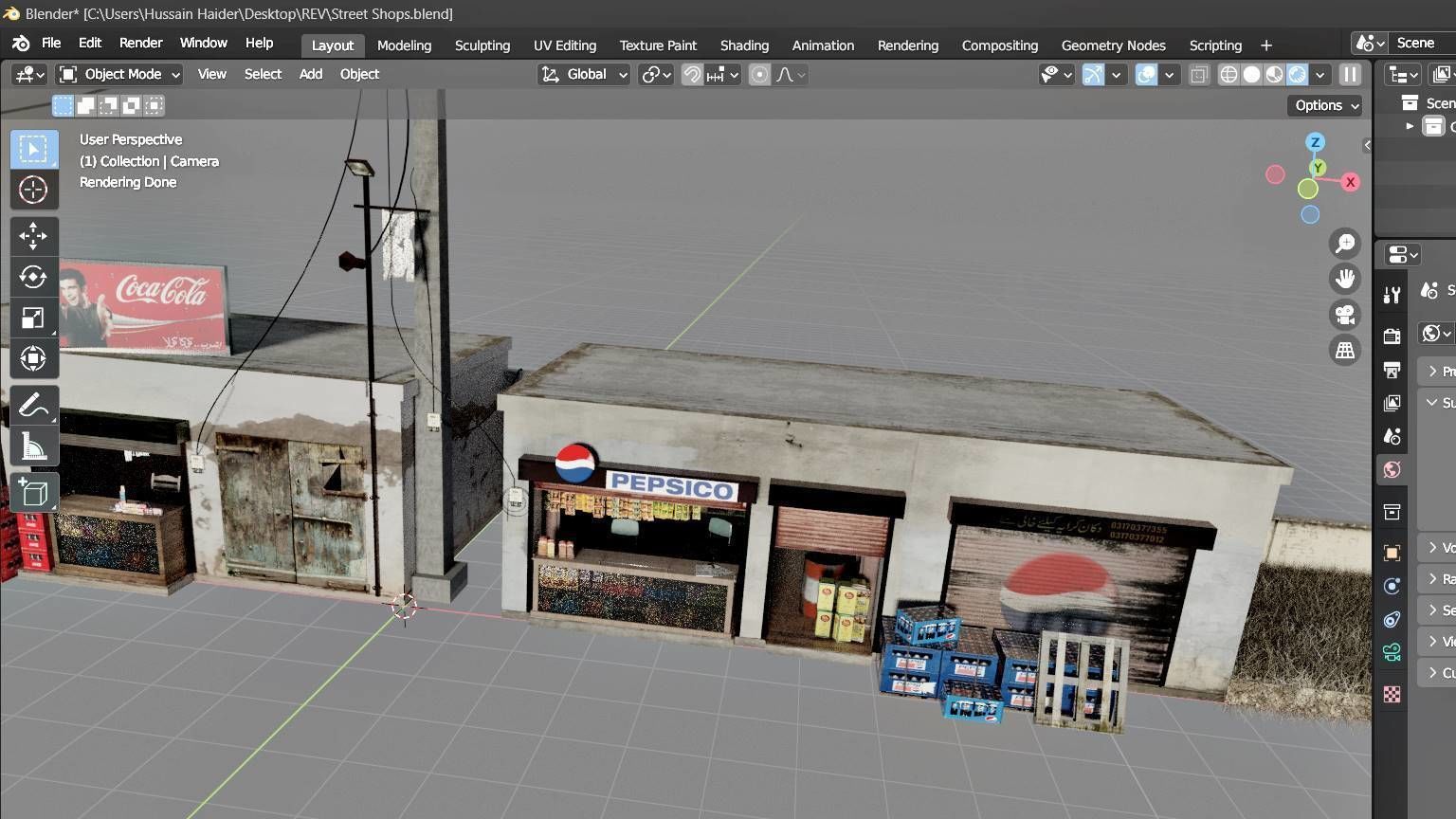Open the Render properties tab

click(x=1392, y=336)
